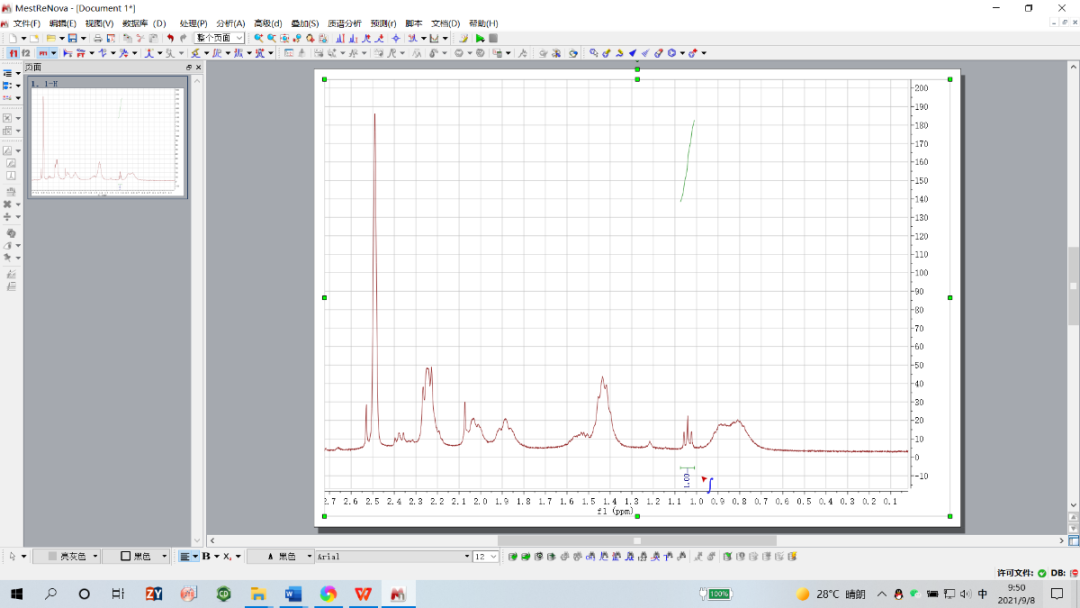Click the 28°C weather widget
Viewport: 1080px width, 608px height.
[830, 594]
